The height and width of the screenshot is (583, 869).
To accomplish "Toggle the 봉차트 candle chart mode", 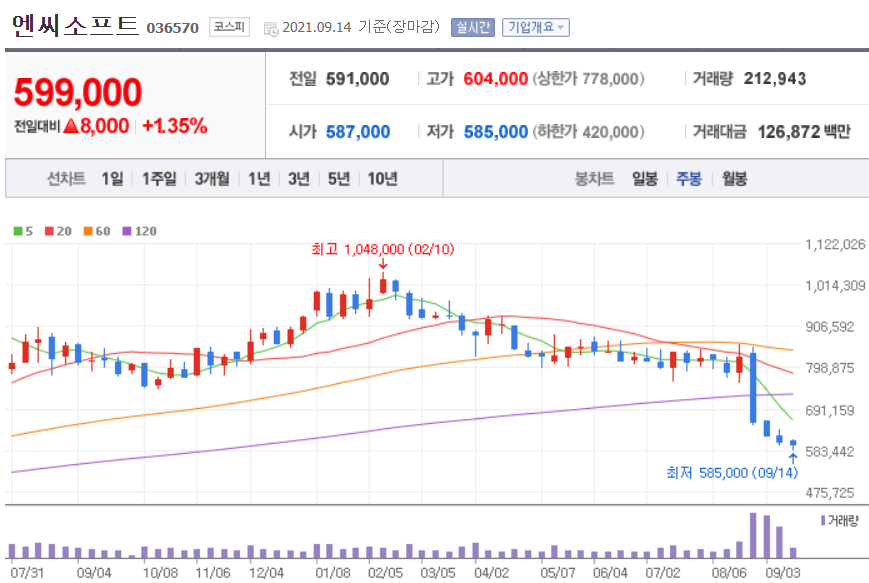I will [x=593, y=178].
